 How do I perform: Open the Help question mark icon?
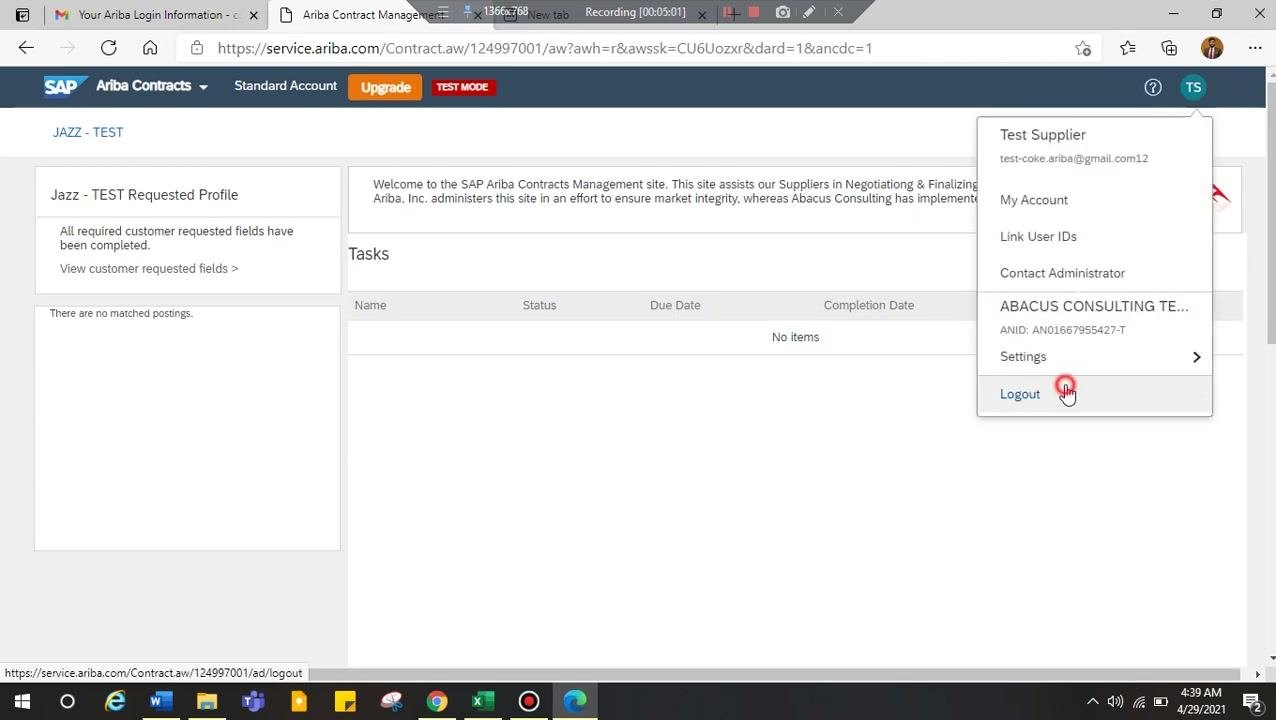1153,87
